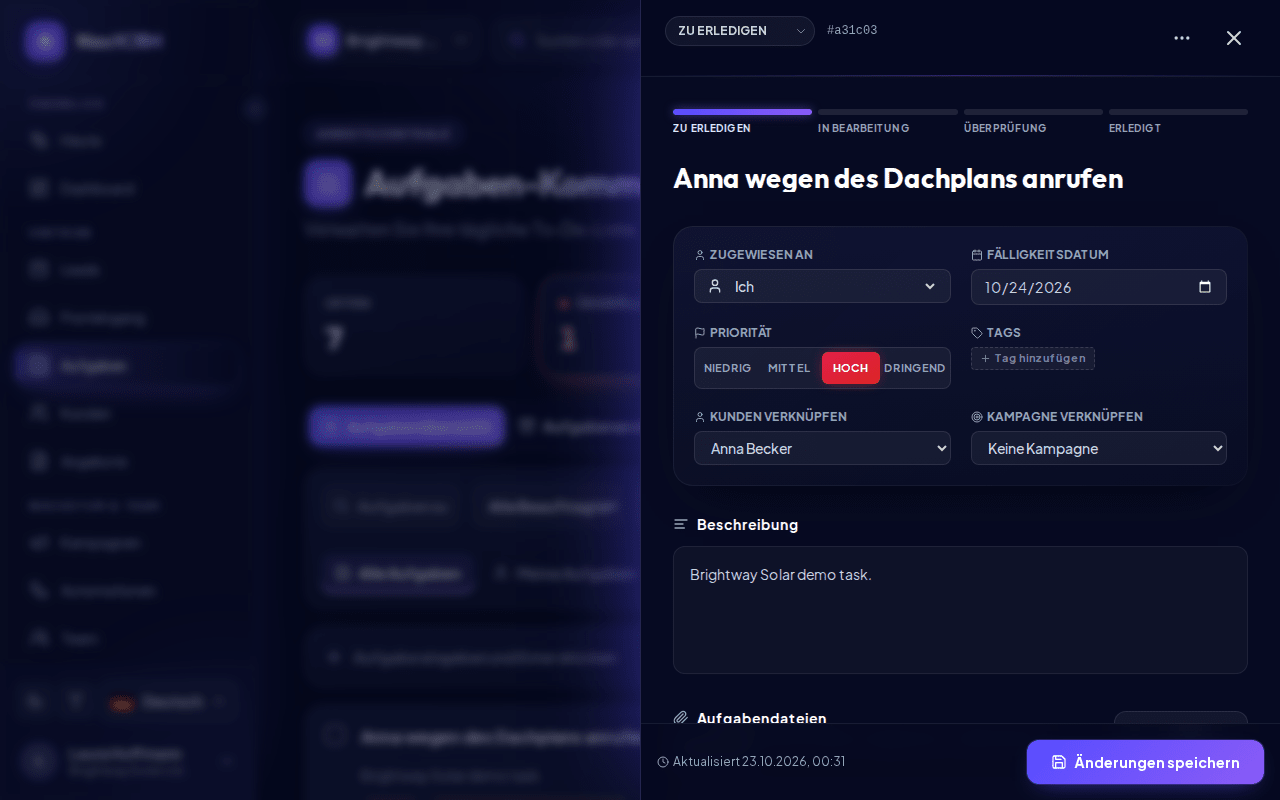Click the Änderungen speichern button
The width and height of the screenshot is (1280, 800).
[1145, 762]
